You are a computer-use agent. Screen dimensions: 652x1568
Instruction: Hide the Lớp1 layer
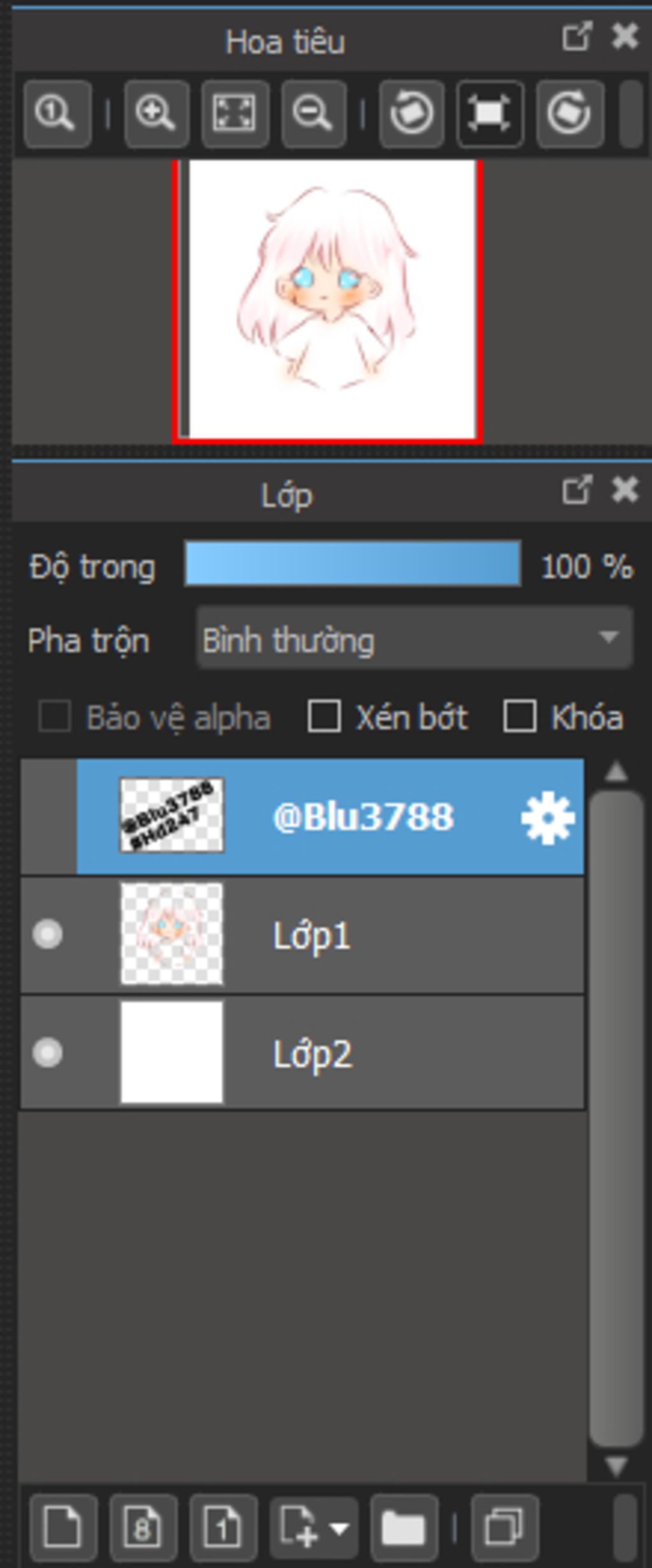(x=48, y=934)
